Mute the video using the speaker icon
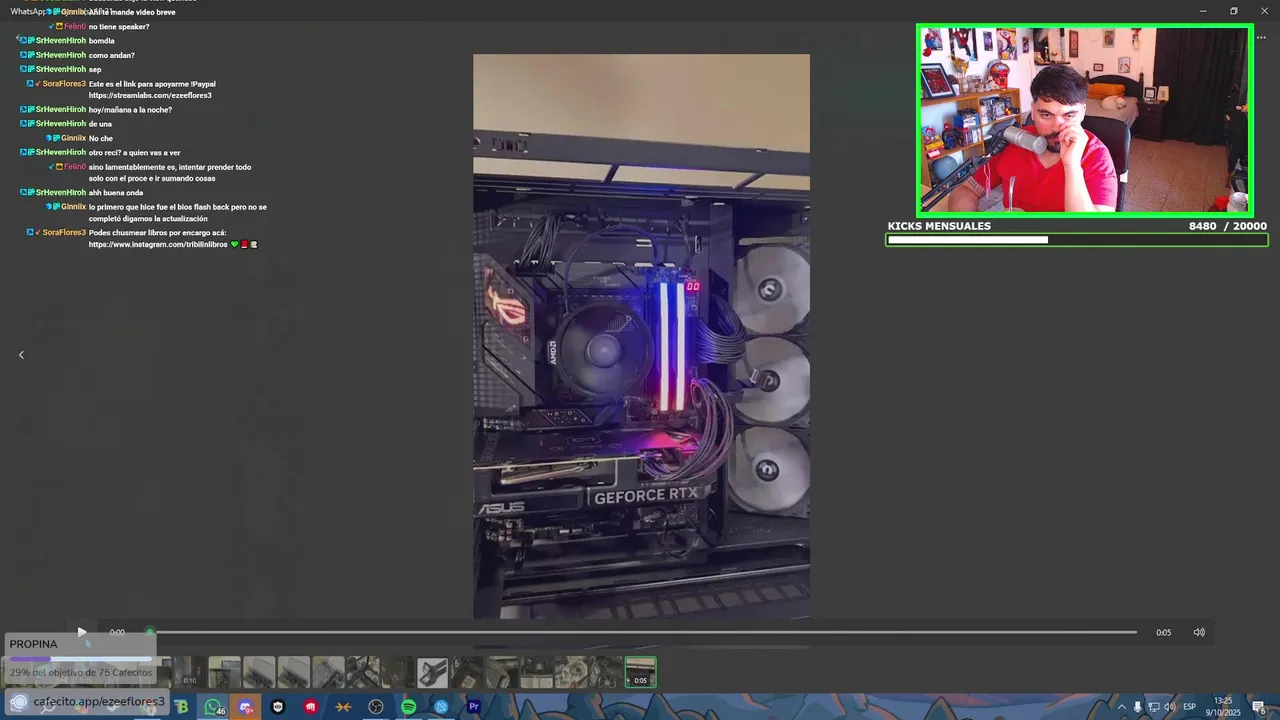Image resolution: width=1280 pixels, height=720 pixels. [1199, 632]
